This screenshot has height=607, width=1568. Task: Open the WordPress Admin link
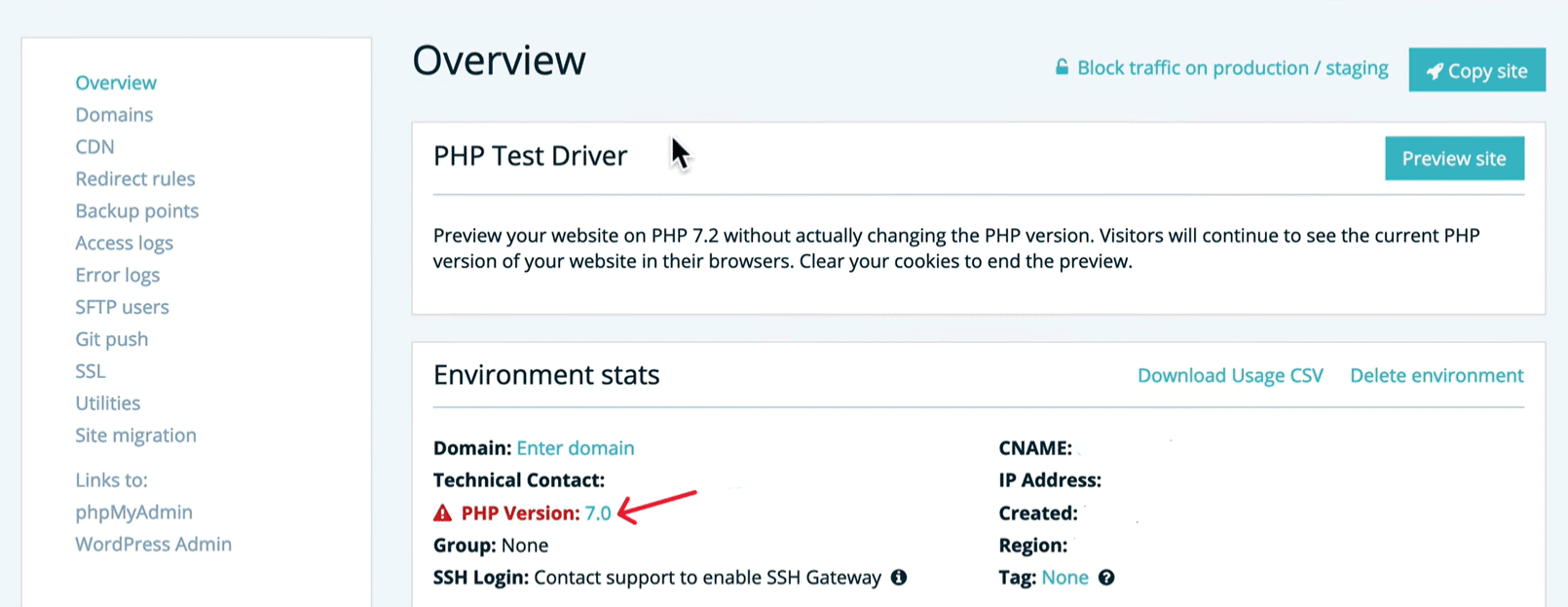pos(153,545)
